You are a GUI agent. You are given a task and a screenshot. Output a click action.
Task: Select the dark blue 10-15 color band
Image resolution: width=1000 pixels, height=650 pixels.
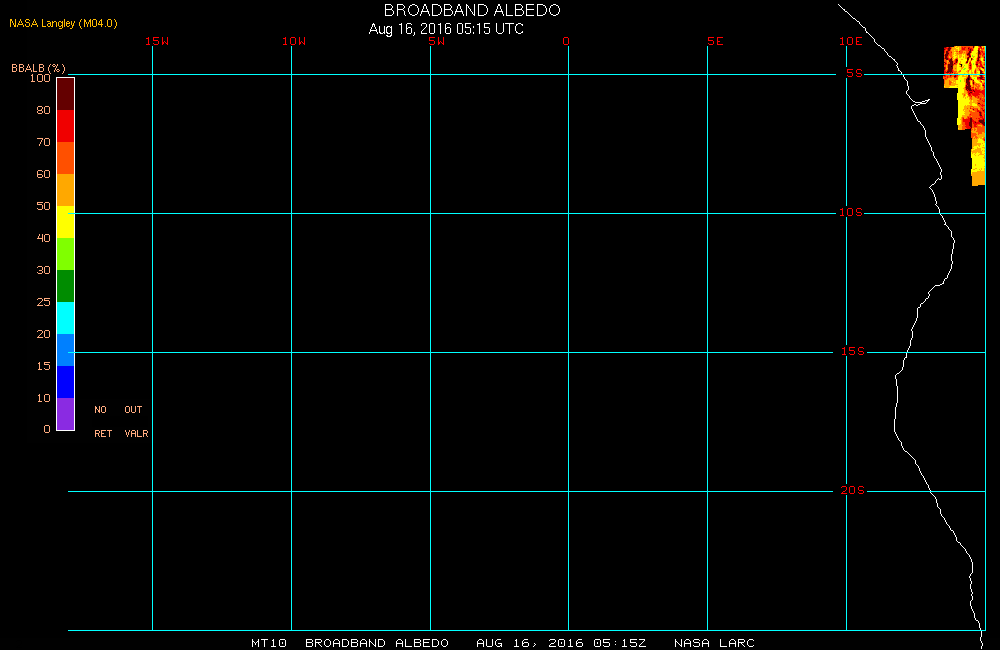(66, 381)
